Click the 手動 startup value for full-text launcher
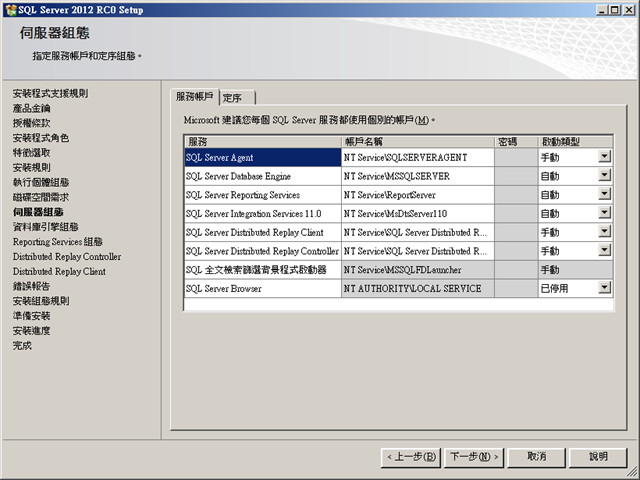The height and width of the screenshot is (480, 640). click(x=576, y=270)
